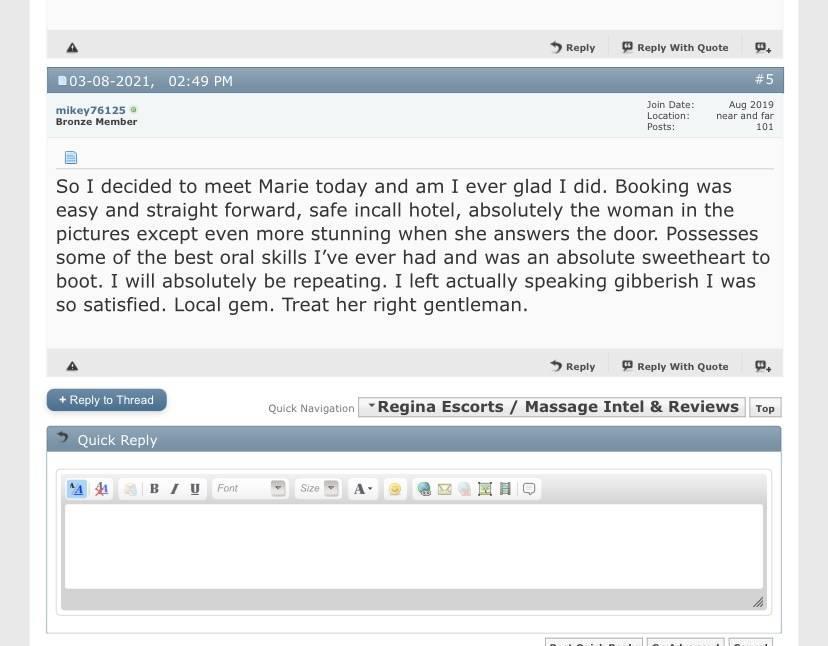Screen dimensions: 828x646
Task: Click inside the Quick Reply text area
Action: coord(413,546)
